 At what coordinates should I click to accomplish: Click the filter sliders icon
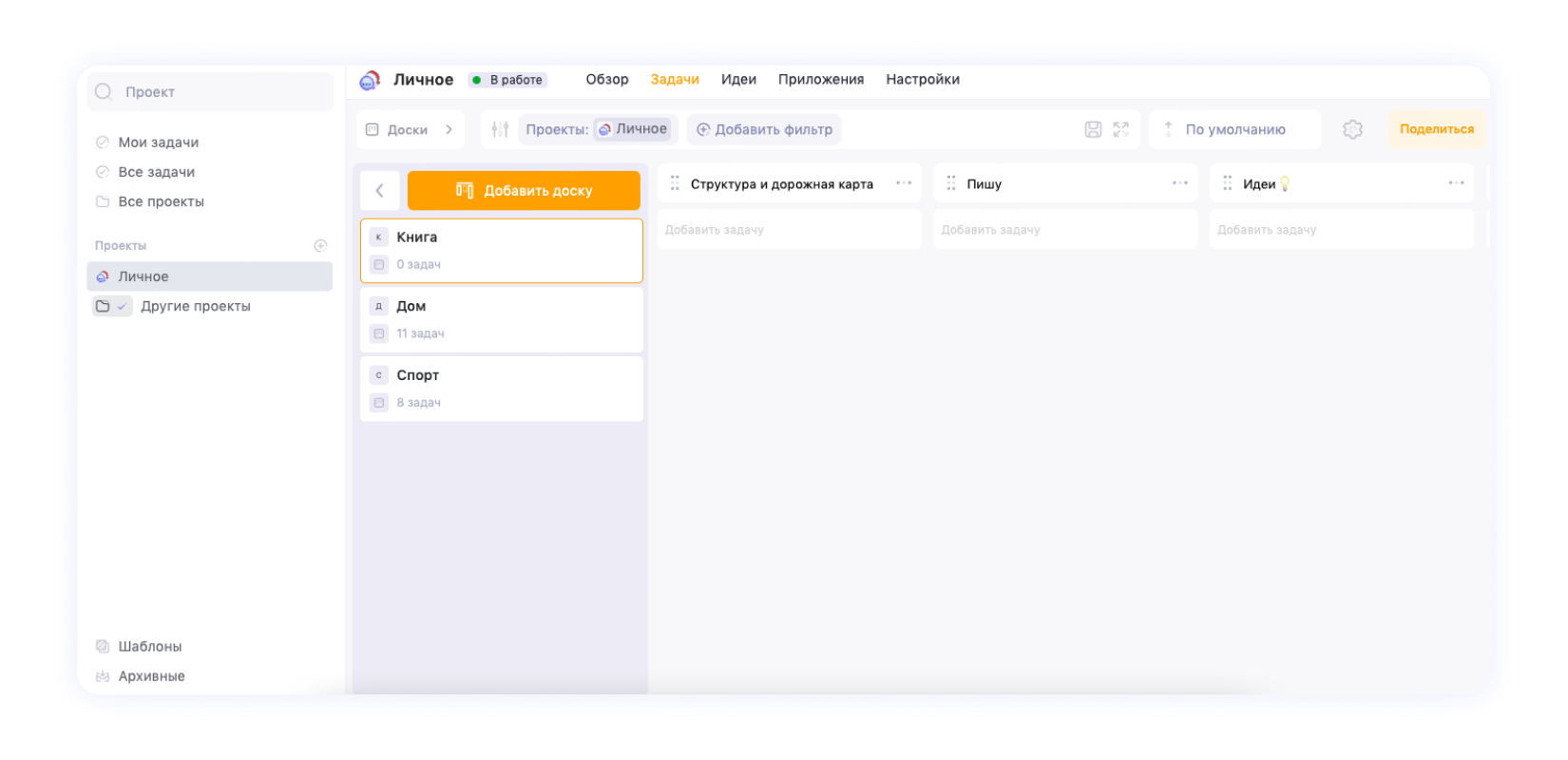pyautogui.click(x=500, y=129)
